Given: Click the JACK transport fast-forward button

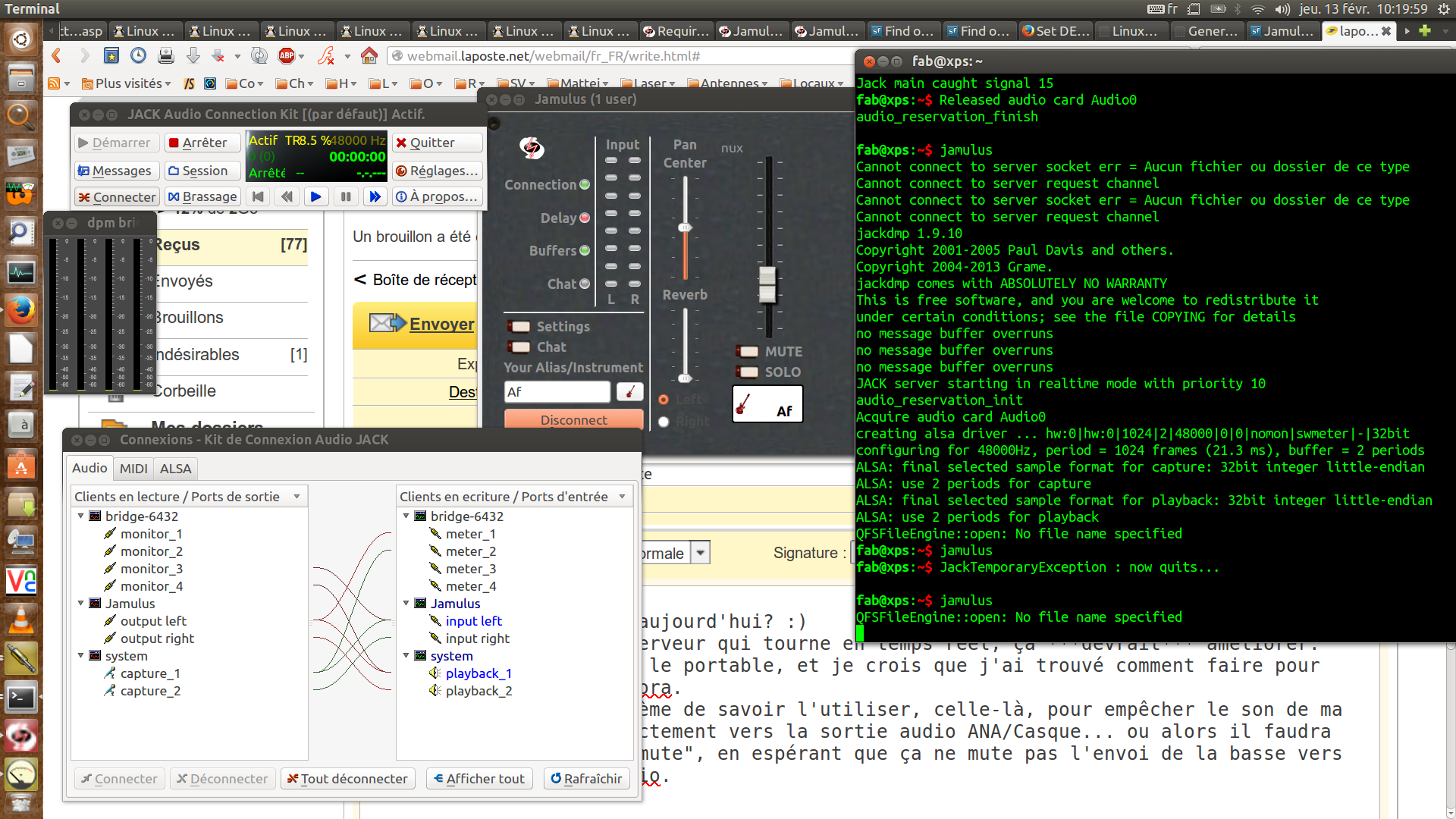Looking at the screenshot, I should (x=375, y=196).
